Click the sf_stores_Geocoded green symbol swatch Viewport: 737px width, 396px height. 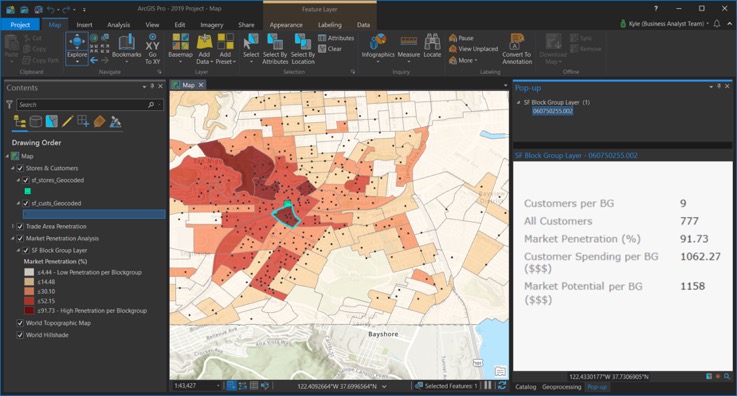(28, 191)
